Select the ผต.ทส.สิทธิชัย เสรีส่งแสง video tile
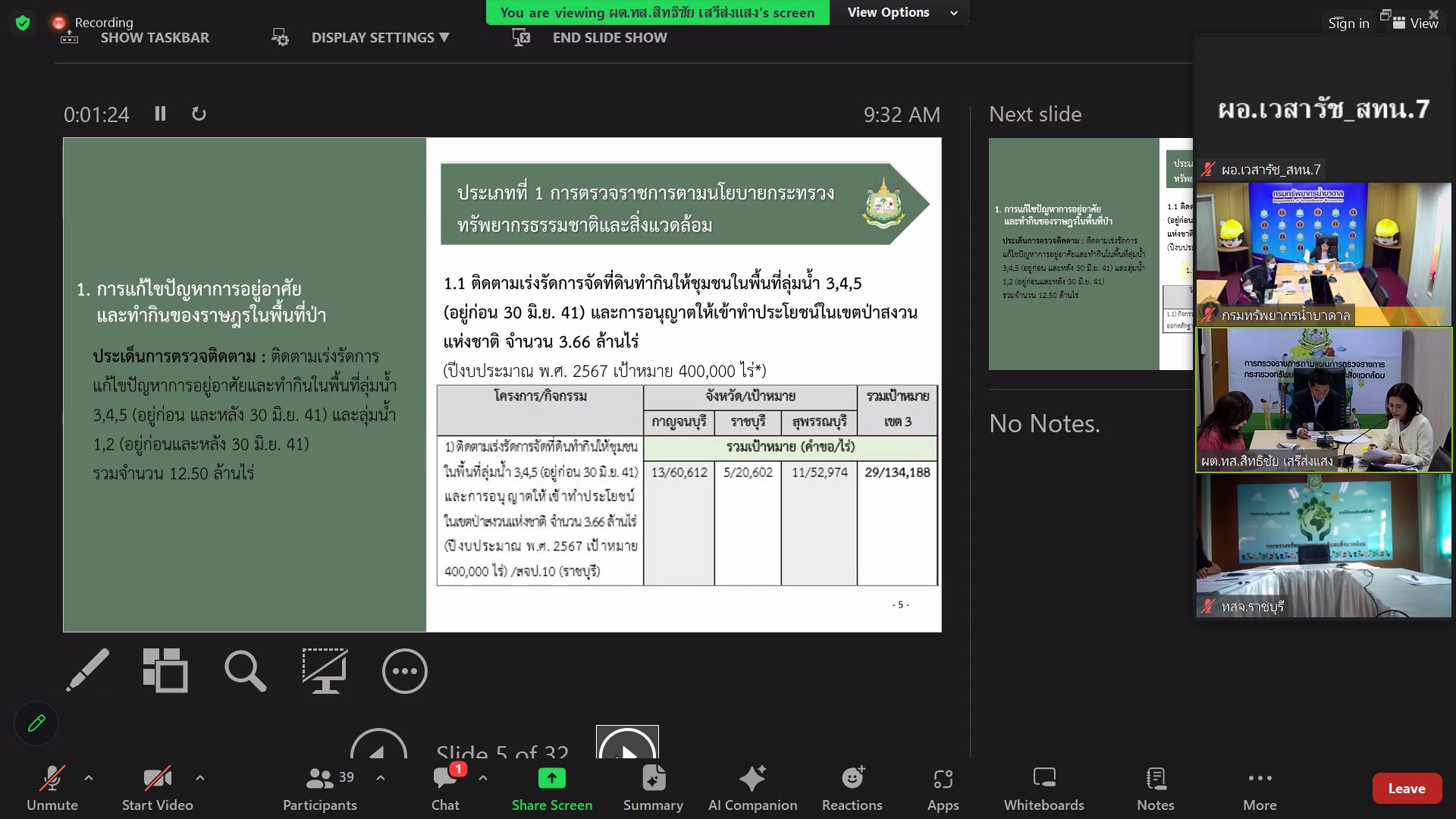The width and height of the screenshot is (1456, 819). (x=1324, y=400)
